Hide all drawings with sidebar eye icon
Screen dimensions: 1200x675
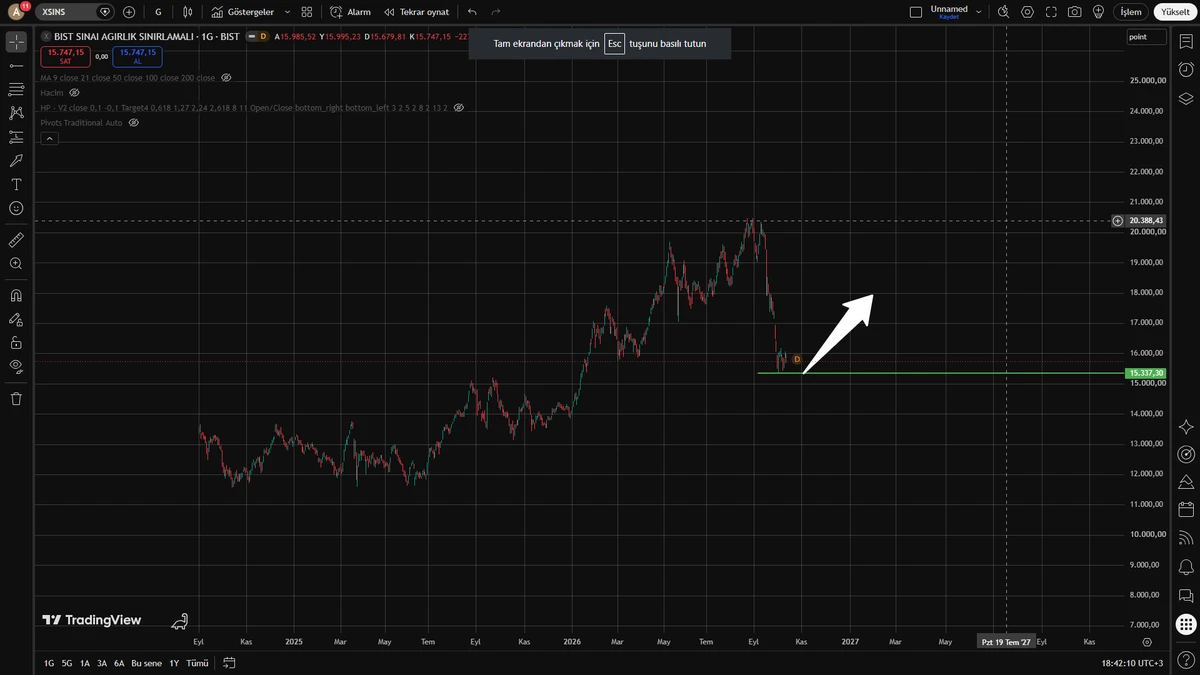click(x=16, y=366)
